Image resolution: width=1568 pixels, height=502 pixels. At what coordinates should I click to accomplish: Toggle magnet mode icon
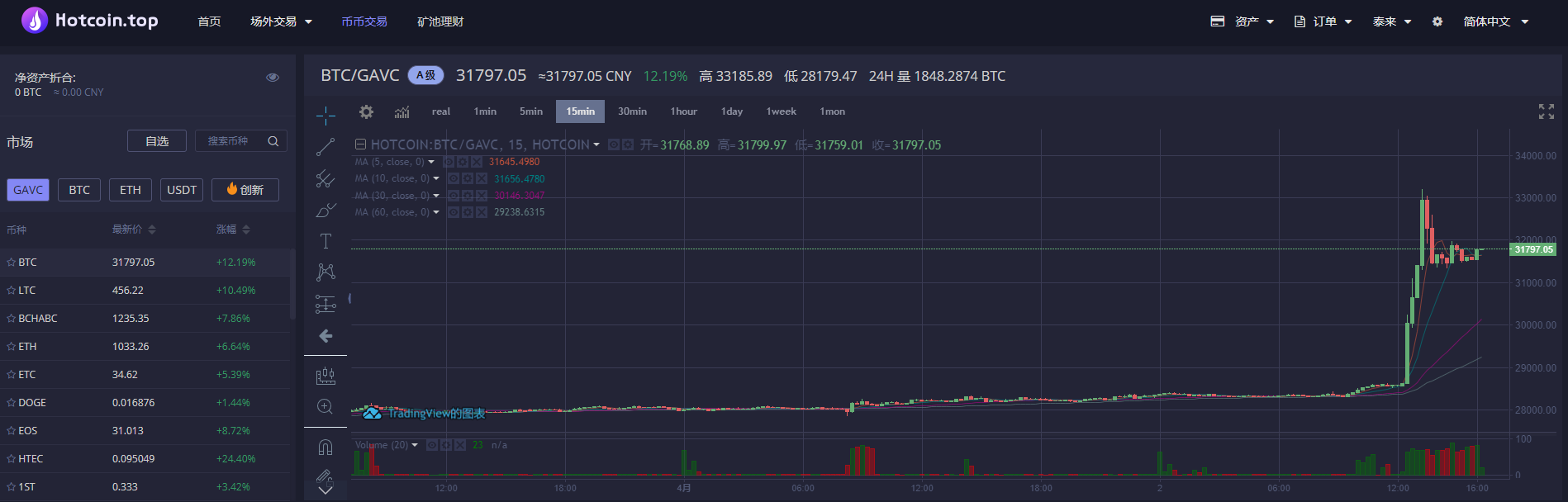(325, 447)
